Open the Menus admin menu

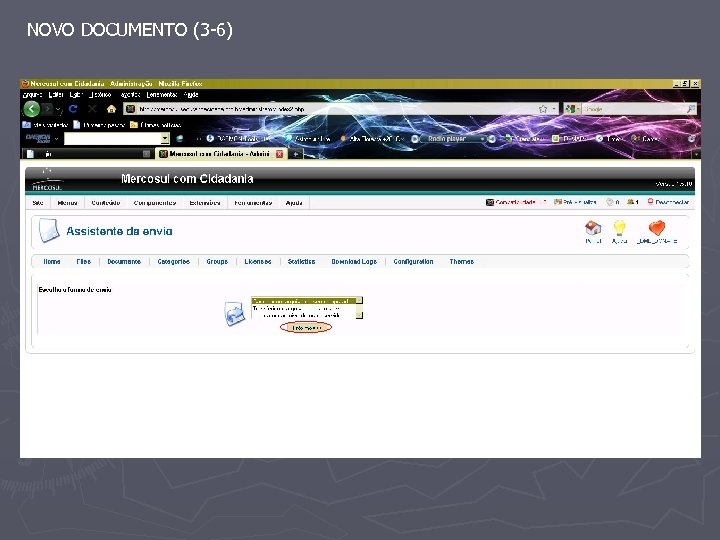pos(67,202)
